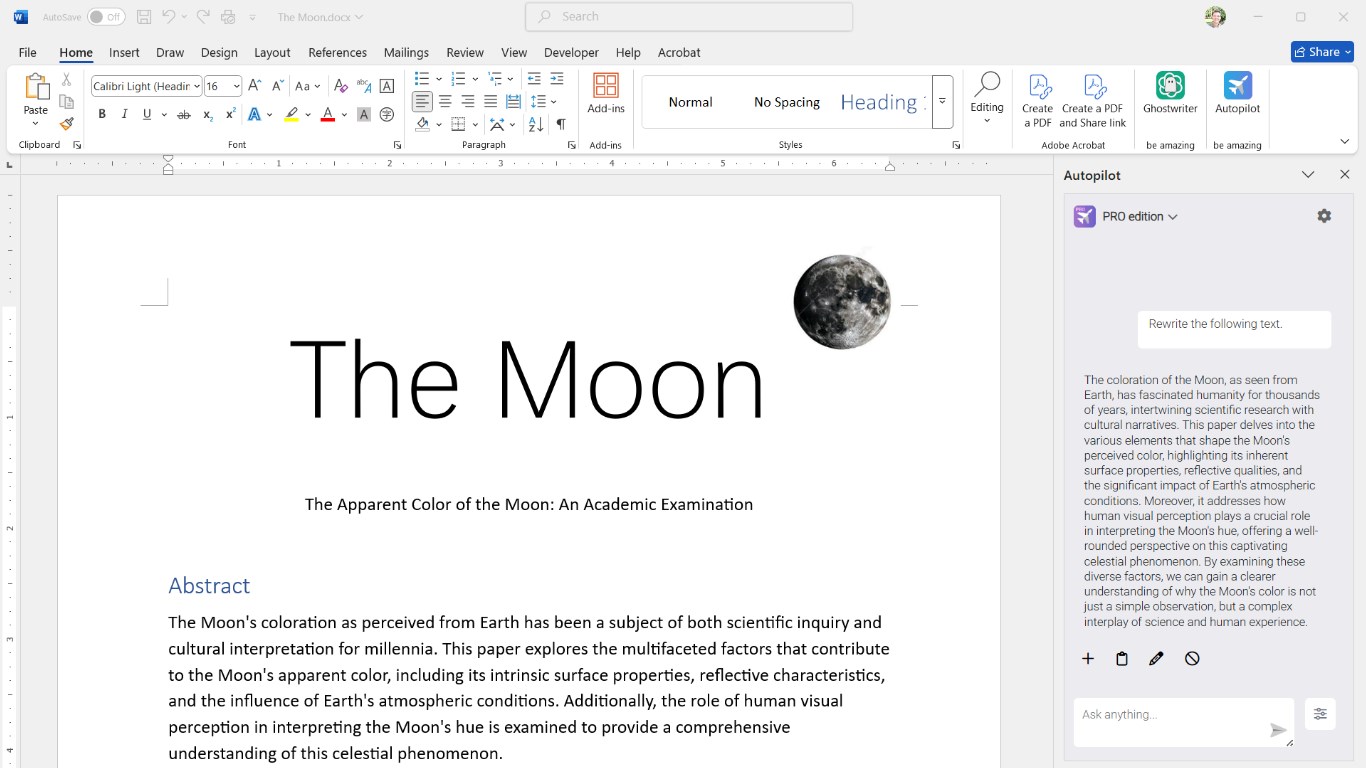Toggle the AutoSave switch

coord(105,17)
